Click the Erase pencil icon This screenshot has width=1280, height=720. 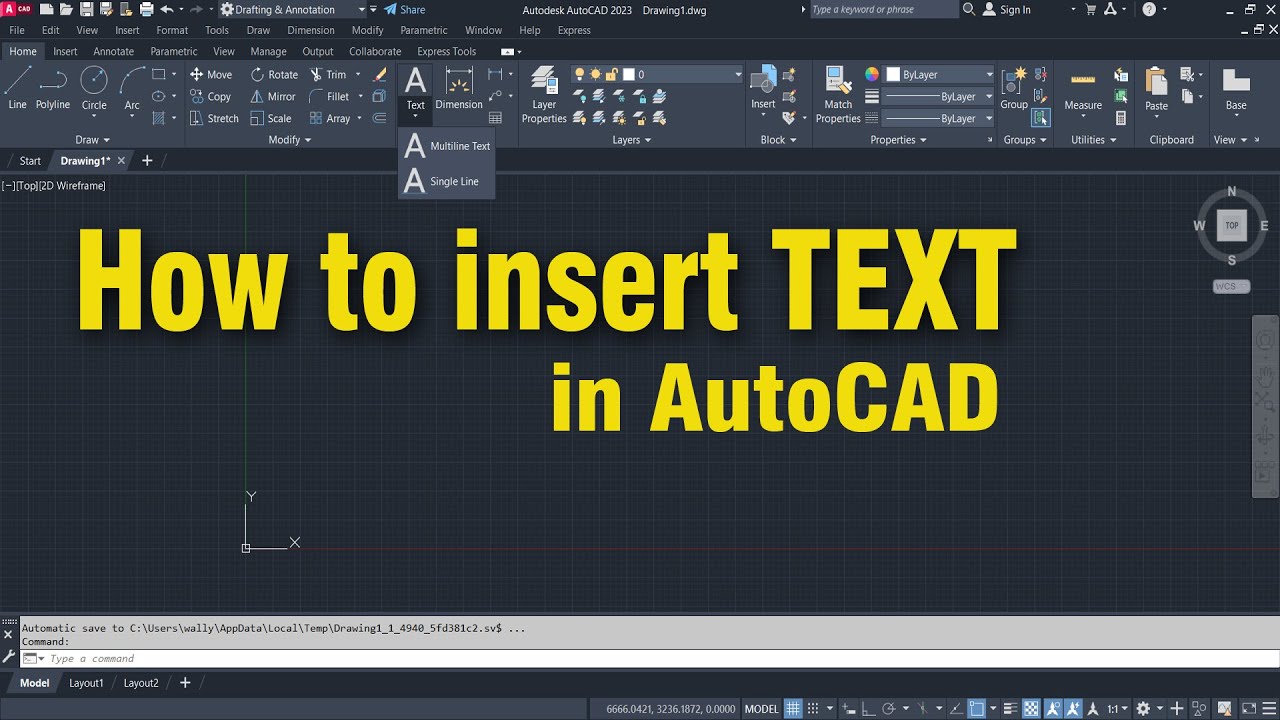coord(380,74)
